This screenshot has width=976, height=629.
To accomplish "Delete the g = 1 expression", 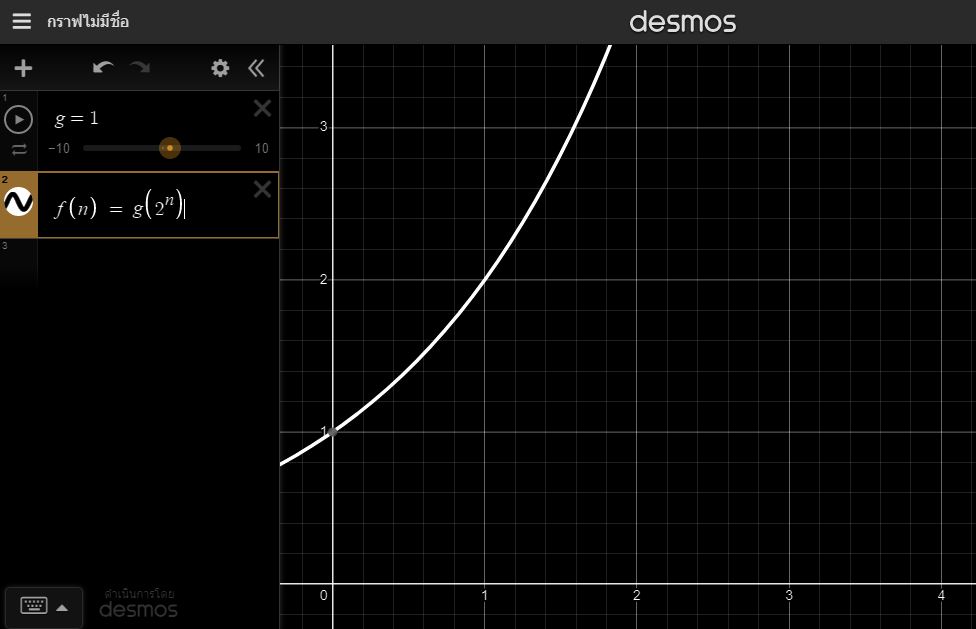I will pos(262,109).
